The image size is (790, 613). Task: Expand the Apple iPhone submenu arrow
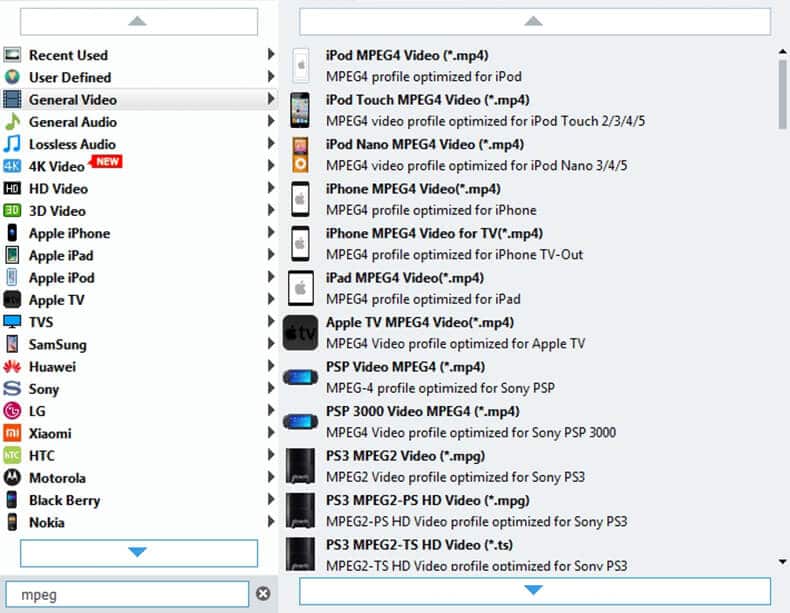(271, 233)
